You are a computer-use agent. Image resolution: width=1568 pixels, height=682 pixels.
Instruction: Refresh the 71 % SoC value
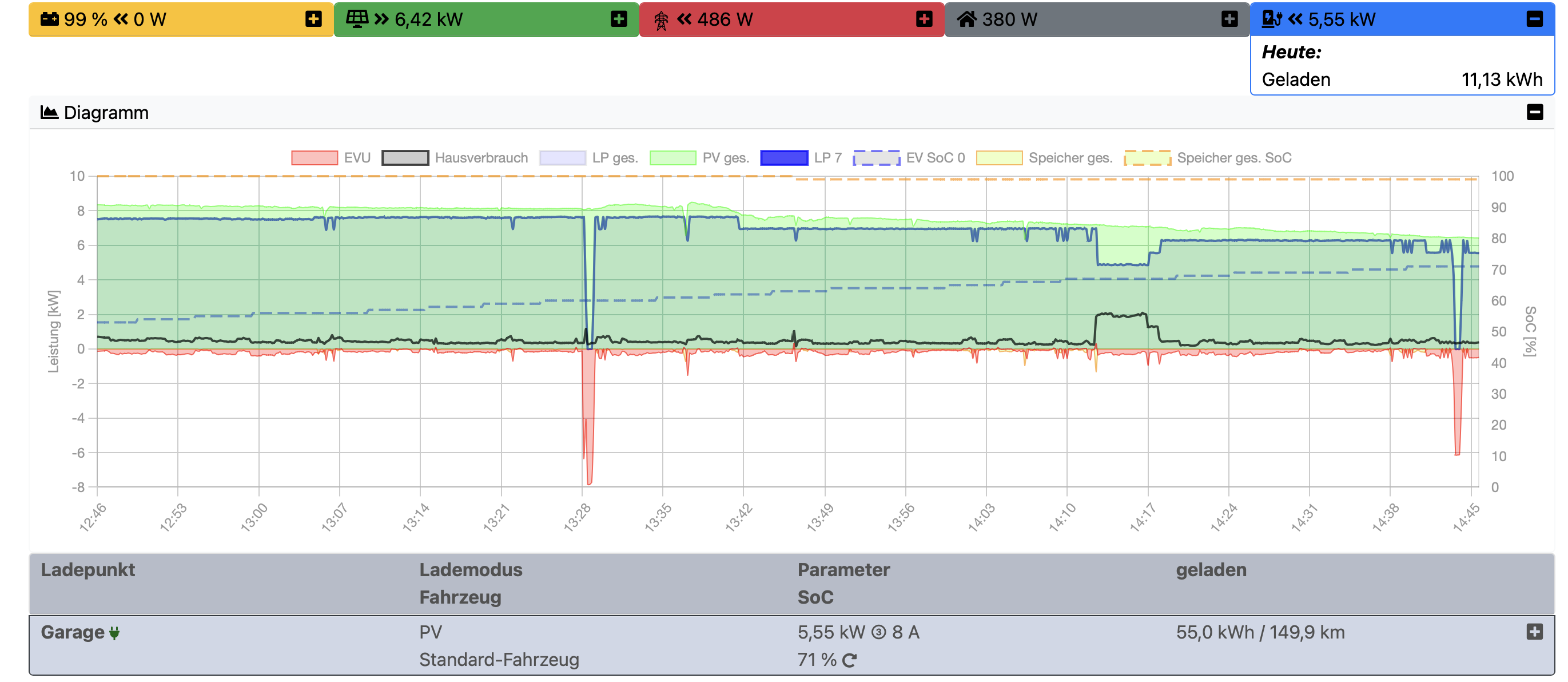click(850, 660)
